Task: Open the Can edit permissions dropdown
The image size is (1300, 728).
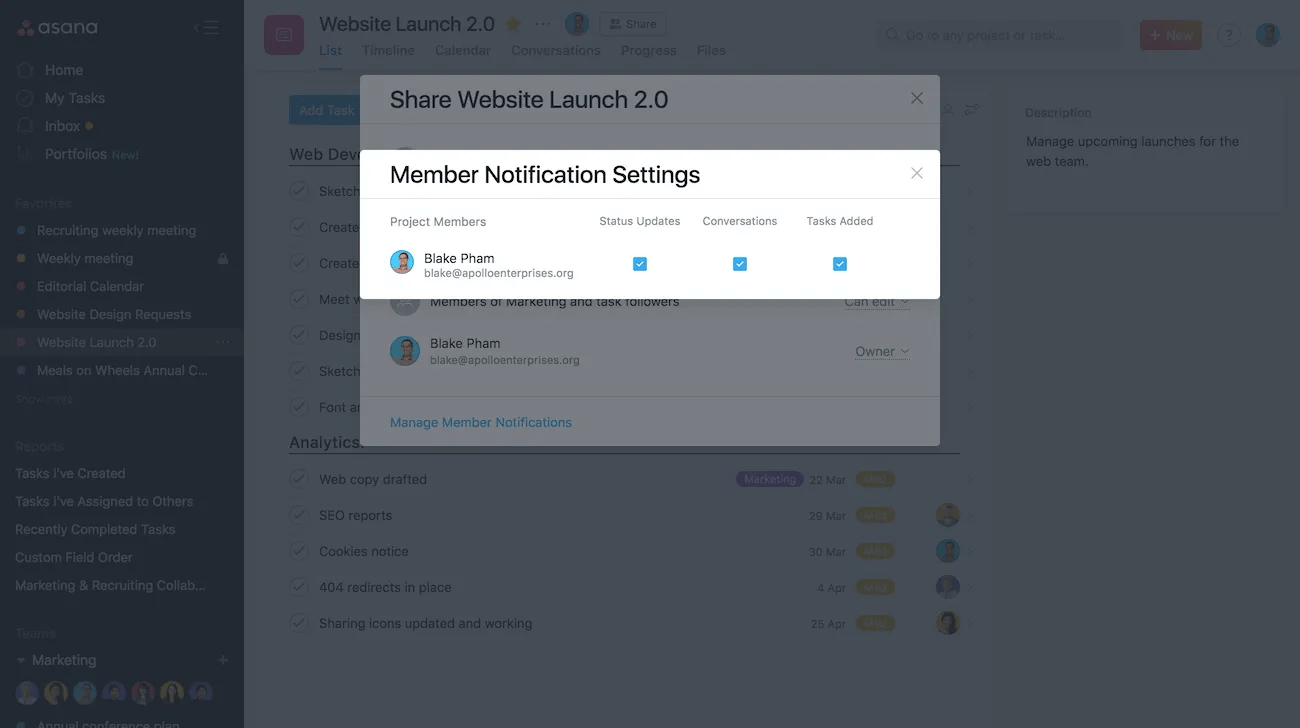Action: tap(876, 300)
